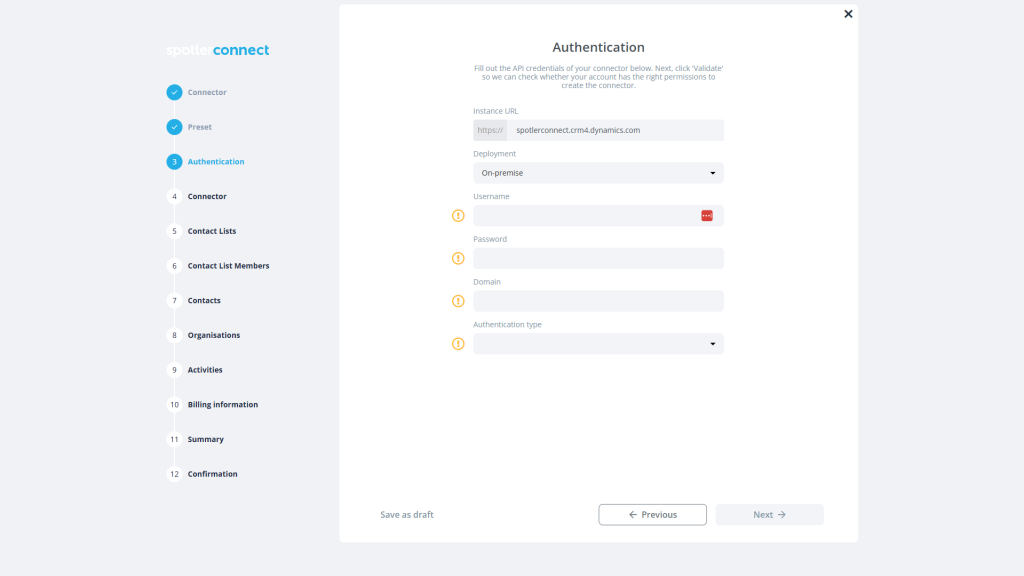Open the Activities step
Screen dimensions: 1024x576
point(205,370)
